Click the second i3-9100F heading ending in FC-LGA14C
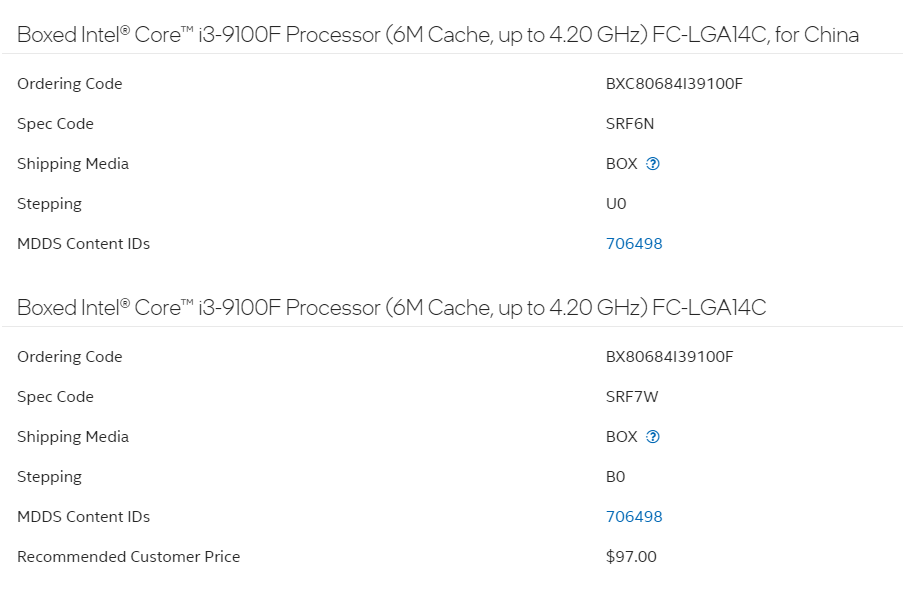Viewport: 903px width, 597px height. (x=392, y=307)
